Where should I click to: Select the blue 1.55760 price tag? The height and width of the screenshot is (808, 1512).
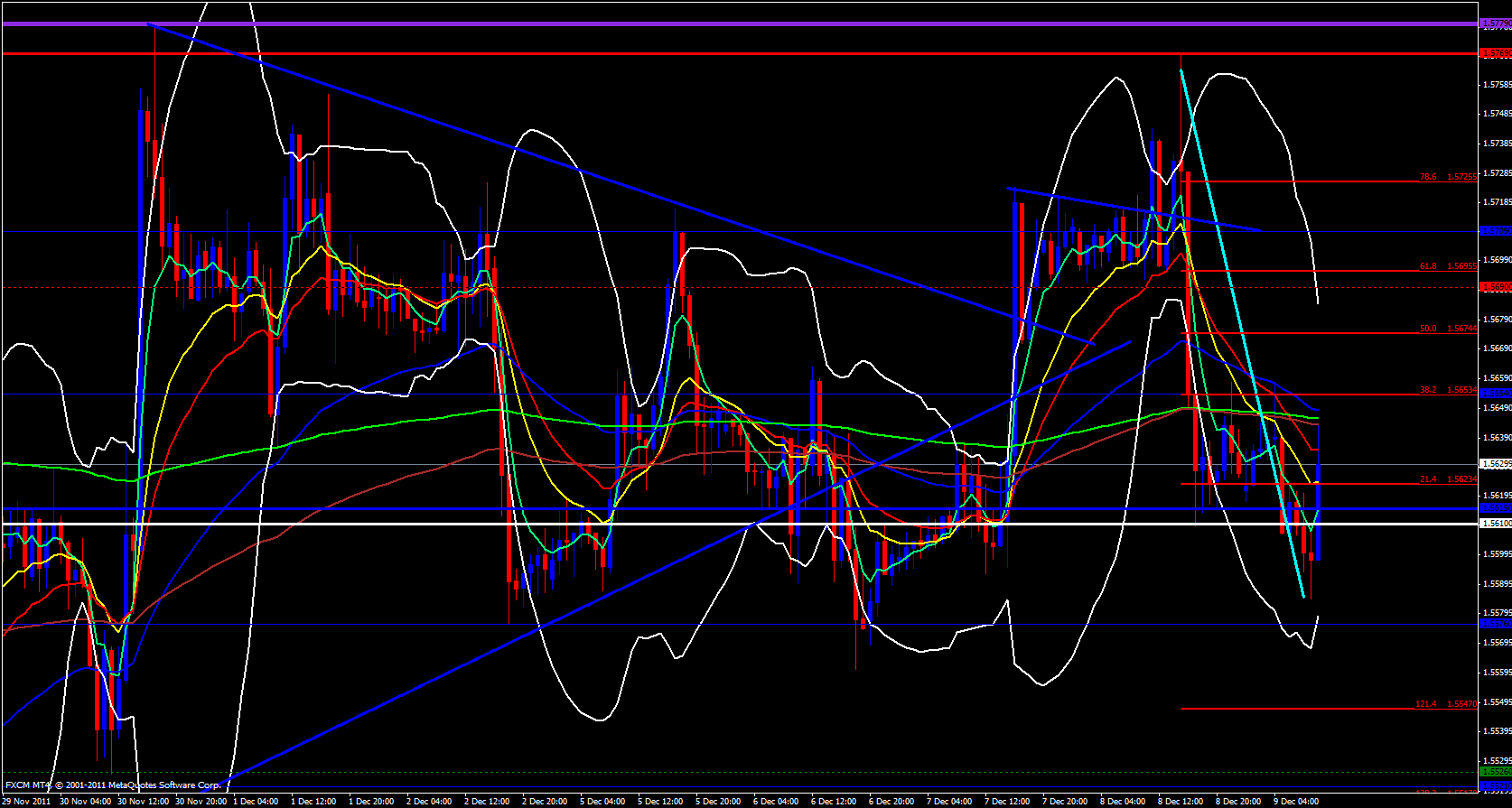(1495, 624)
